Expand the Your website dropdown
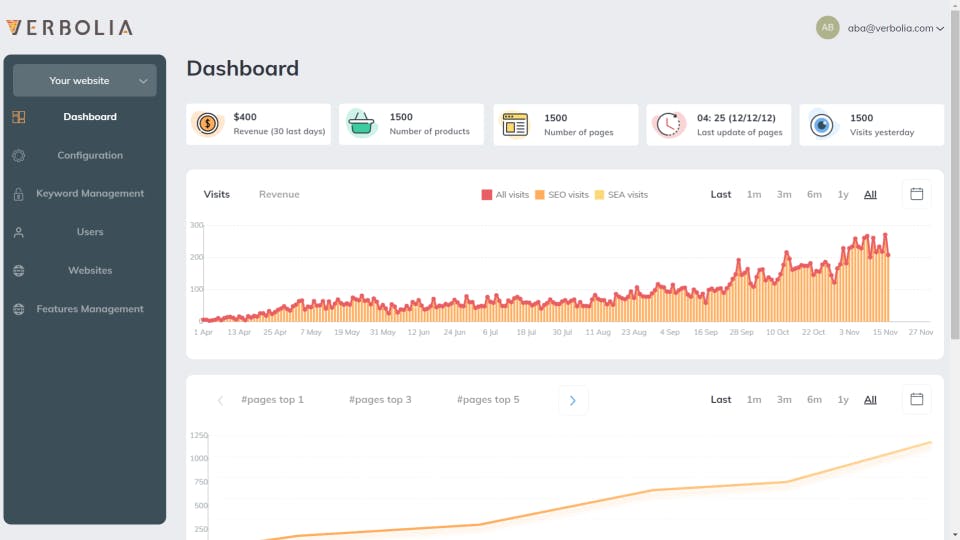This screenshot has width=960, height=540. 85,80
